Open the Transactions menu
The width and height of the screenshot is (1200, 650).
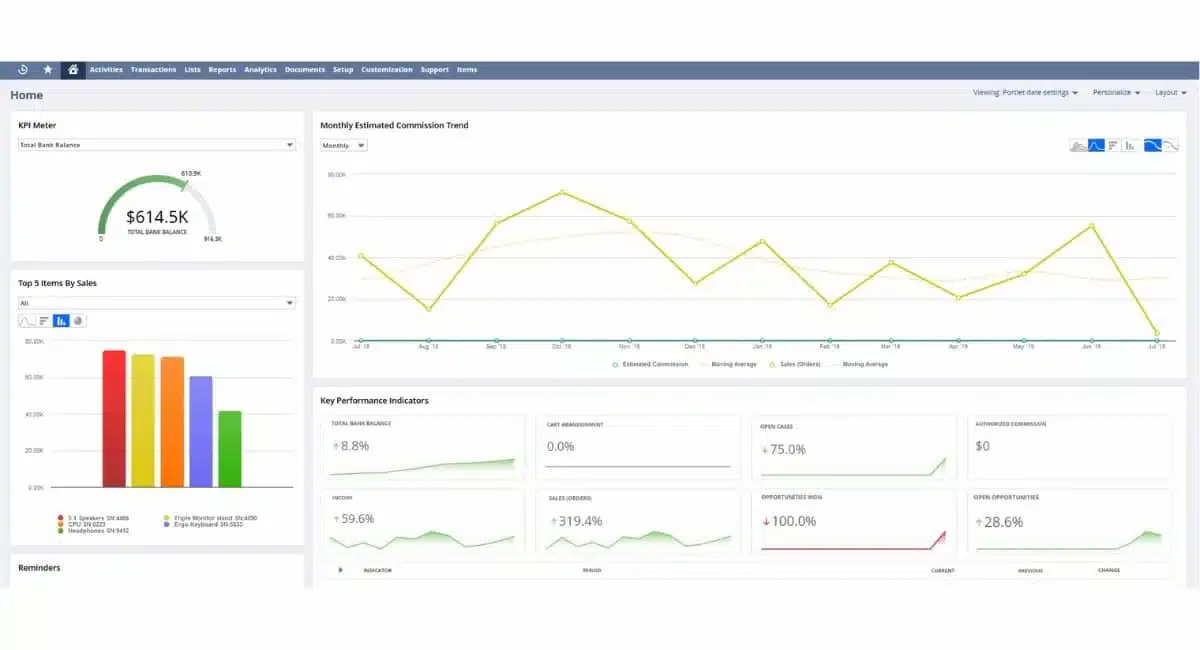click(x=153, y=70)
